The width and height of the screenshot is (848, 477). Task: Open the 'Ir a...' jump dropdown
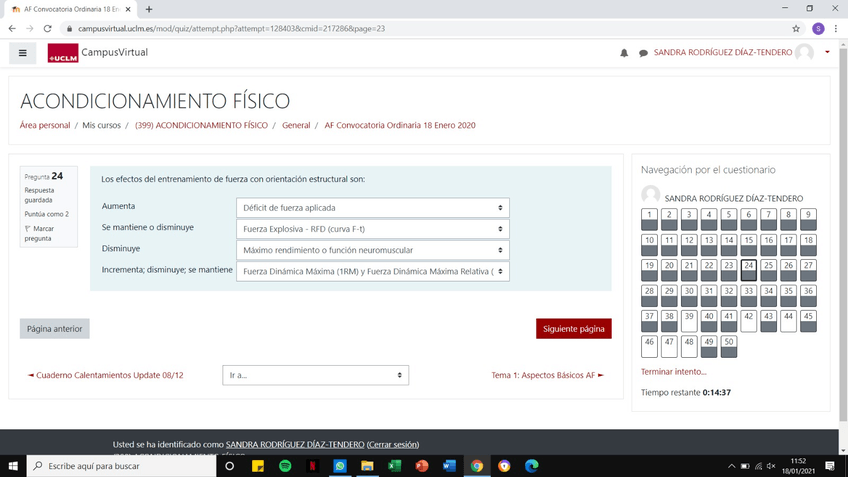point(315,375)
